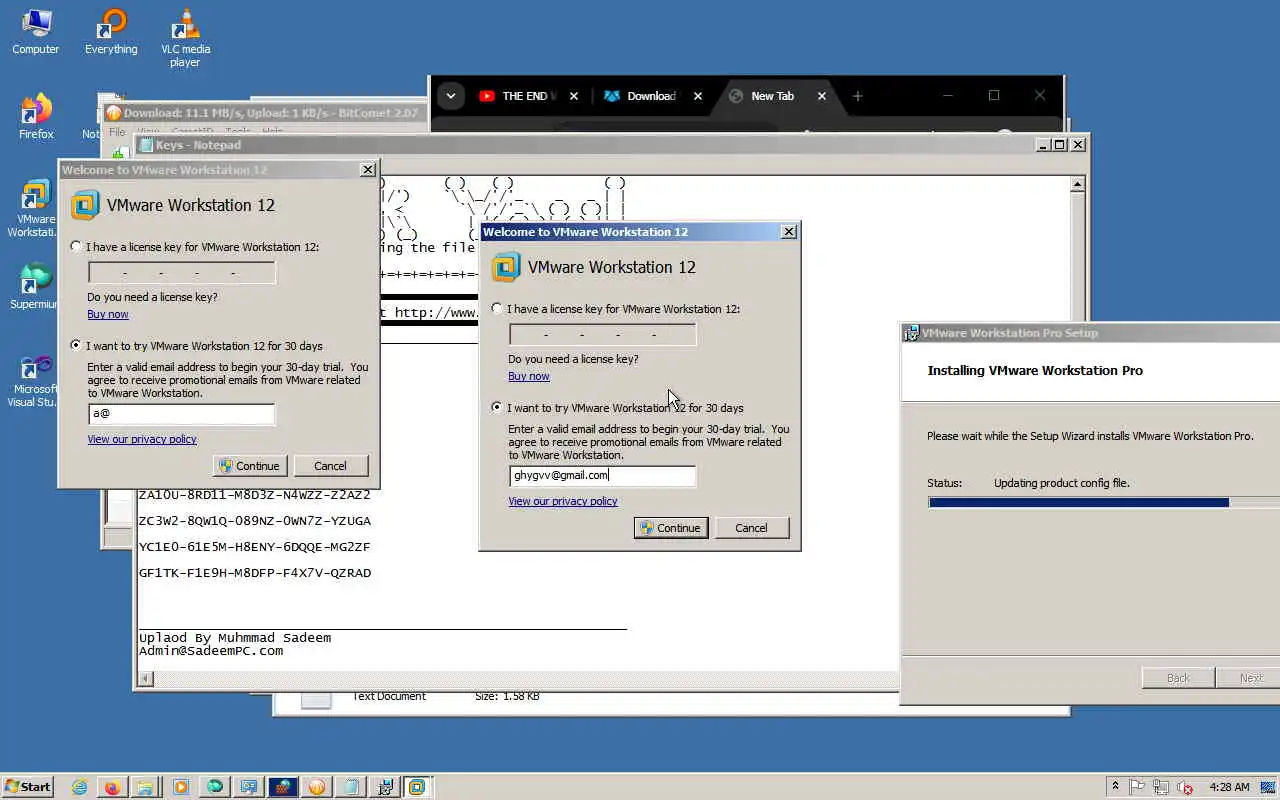
Task: Switch to Firefox in the taskbar
Action: [112, 787]
